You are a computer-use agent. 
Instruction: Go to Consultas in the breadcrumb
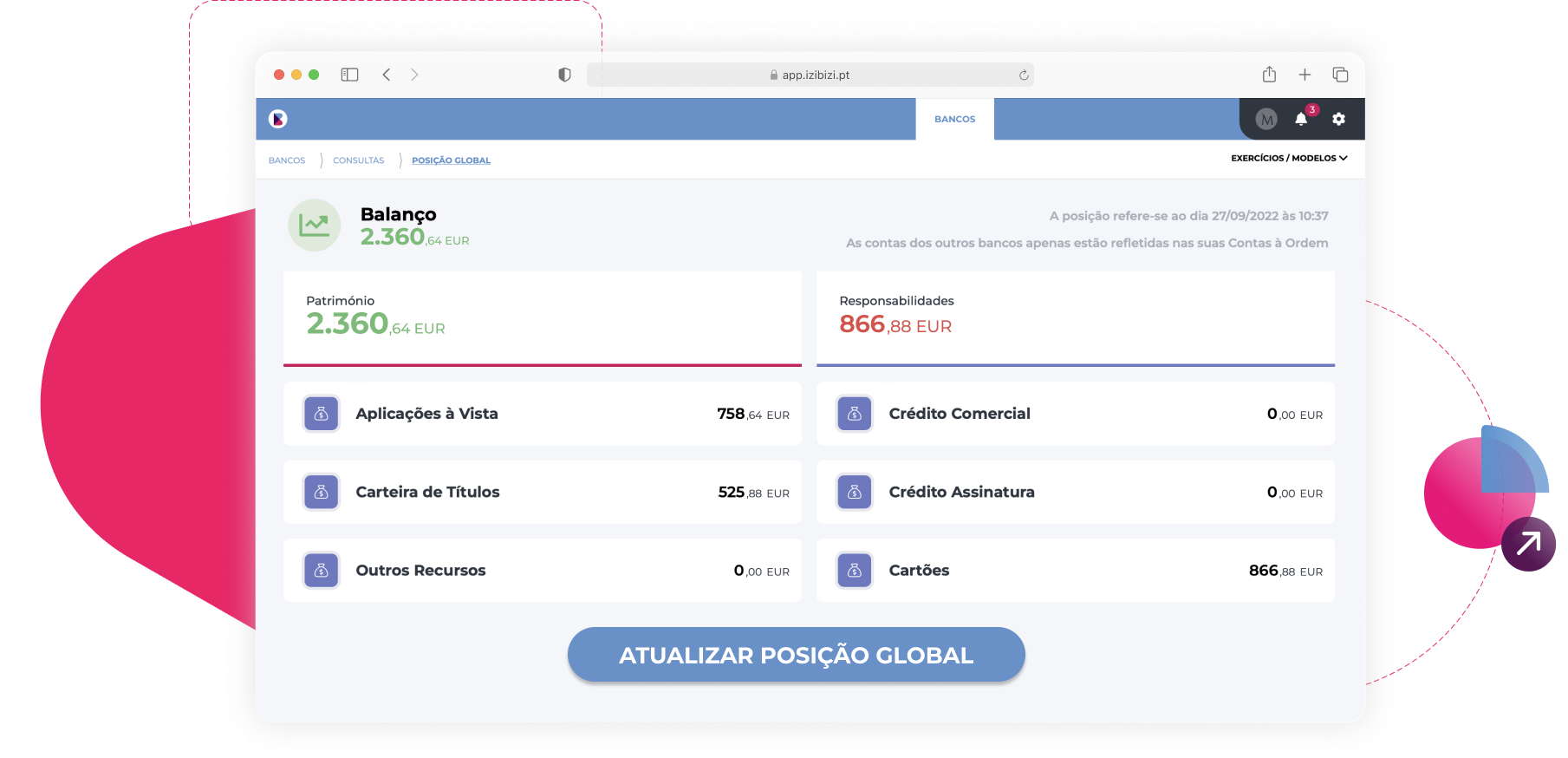click(x=358, y=160)
